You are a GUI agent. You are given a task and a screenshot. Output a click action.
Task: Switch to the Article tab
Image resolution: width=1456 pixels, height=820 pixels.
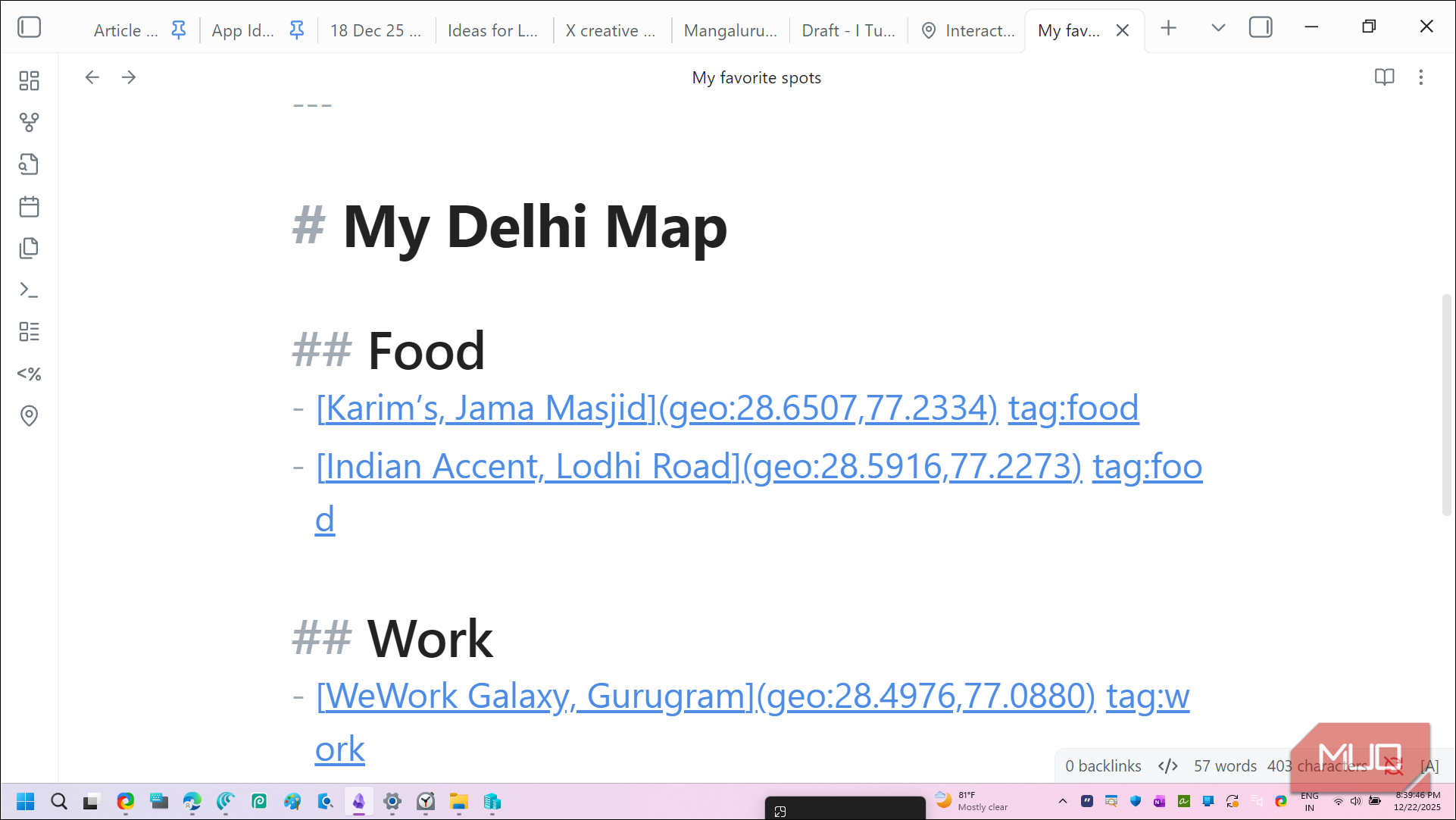pos(126,30)
